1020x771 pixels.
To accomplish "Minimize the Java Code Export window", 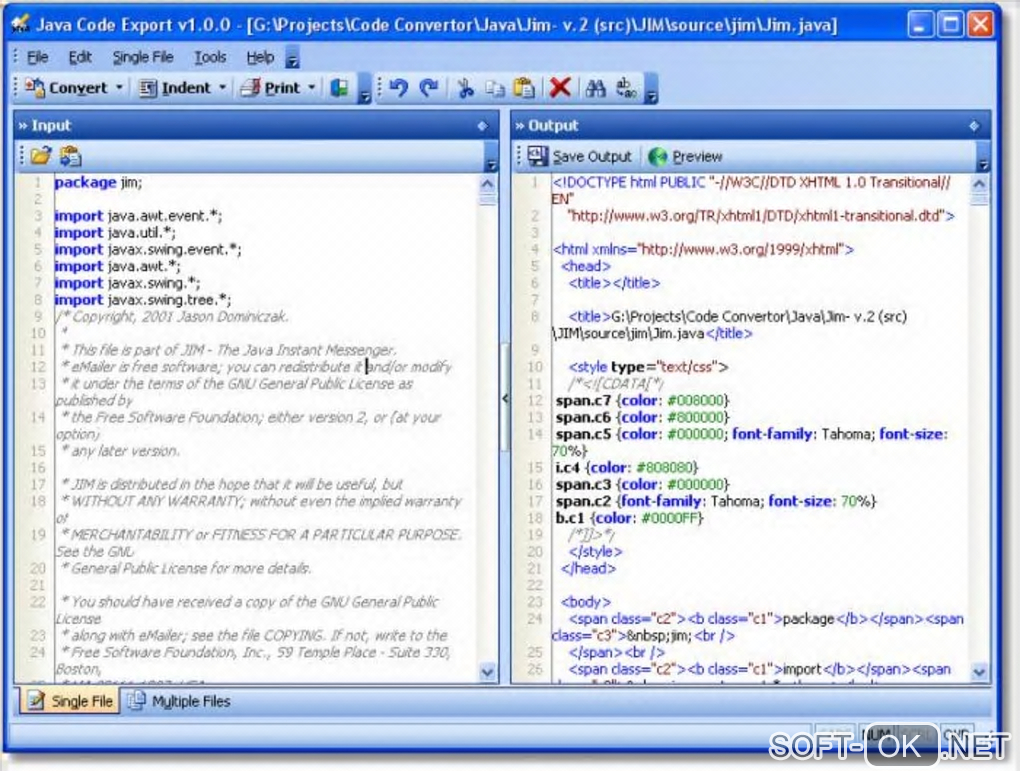I will [x=920, y=25].
